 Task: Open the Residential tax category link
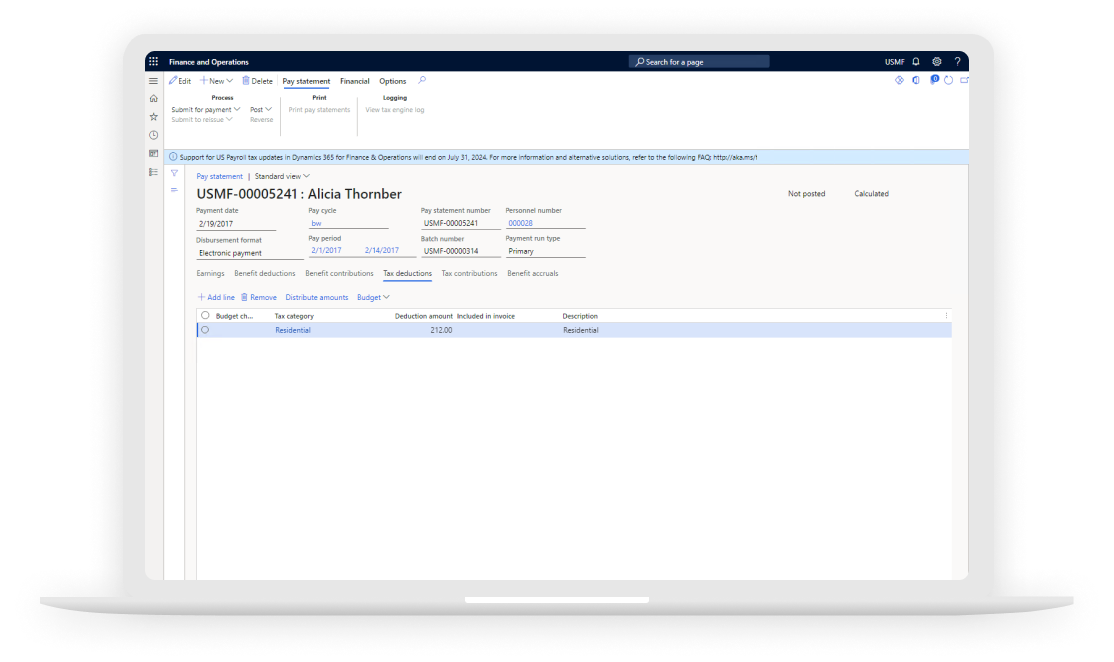pyautogui.click(x=293, y=330)
